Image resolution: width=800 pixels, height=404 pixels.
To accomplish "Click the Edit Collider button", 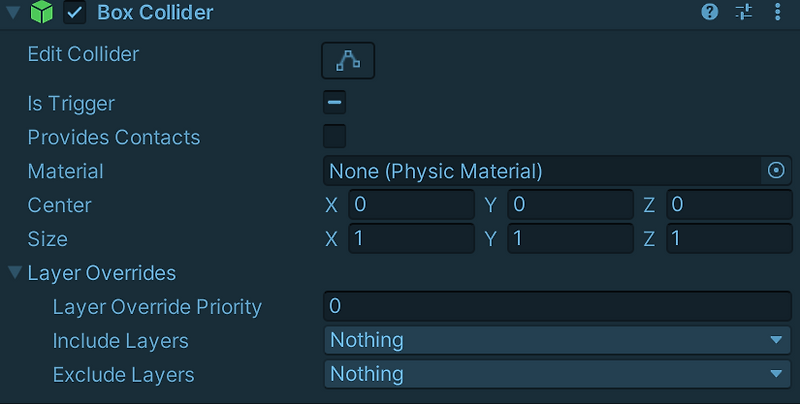I will click(347, 60).
